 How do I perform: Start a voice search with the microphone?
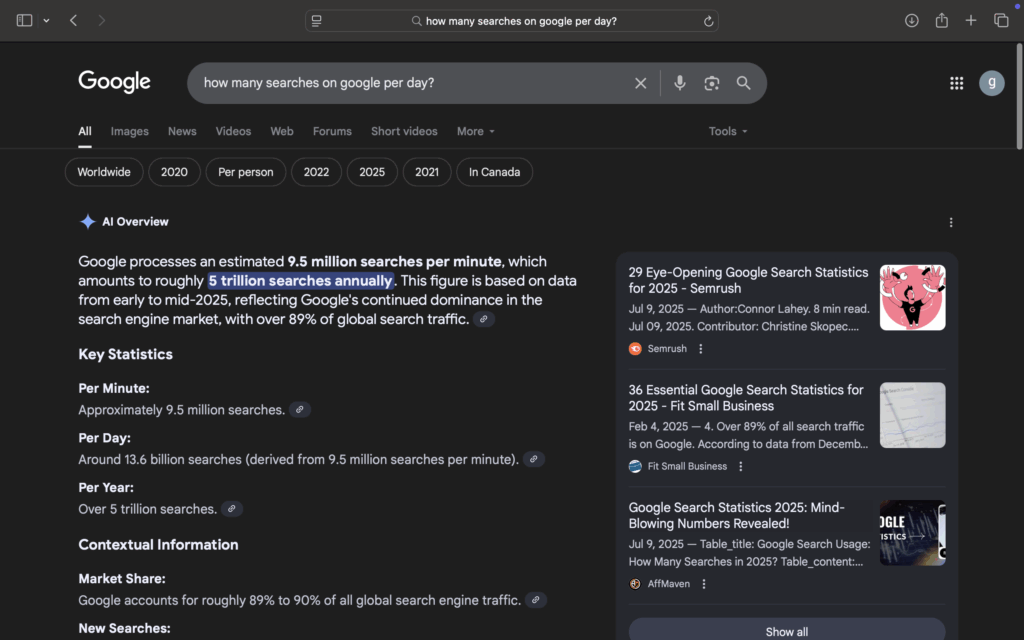(x=680, y=83)
